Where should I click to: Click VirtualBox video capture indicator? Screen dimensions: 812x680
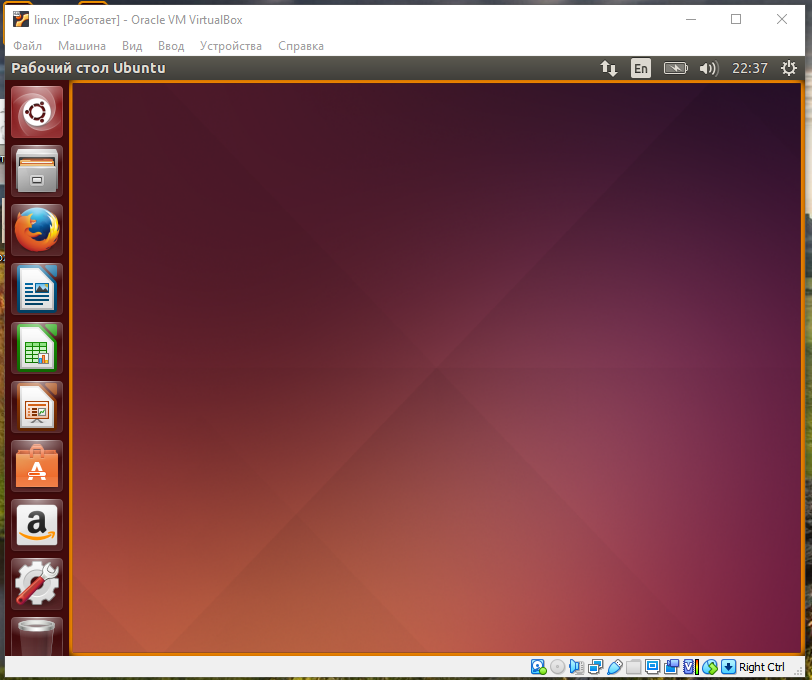672,667
